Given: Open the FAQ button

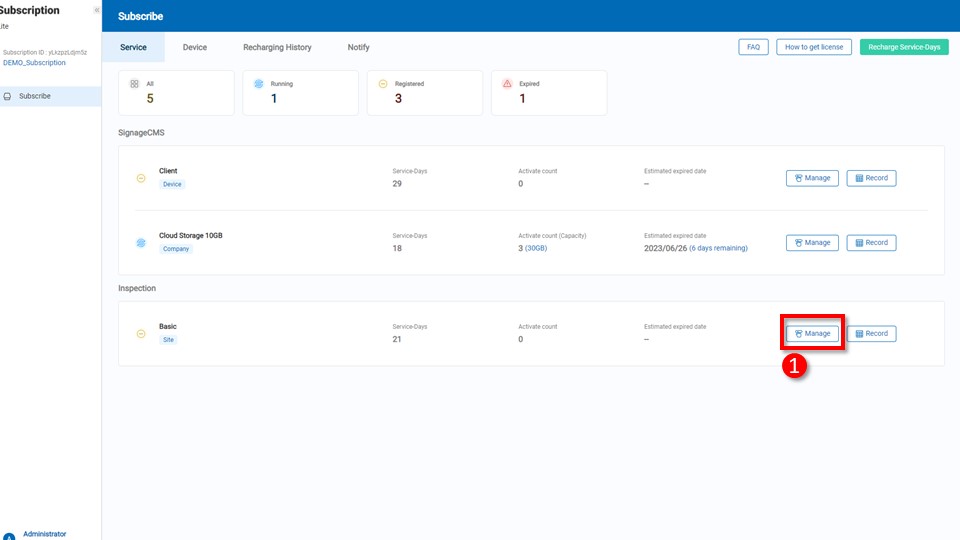Looking at the screenshot, I should (753, 47).
